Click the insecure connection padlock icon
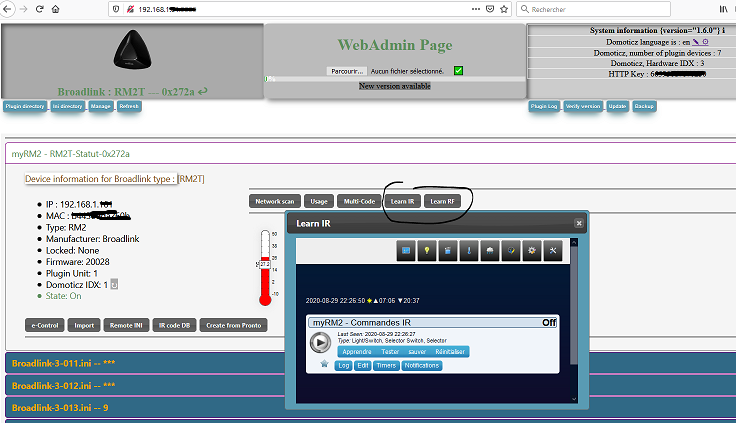736x423 pixels. tap(130, 9)
